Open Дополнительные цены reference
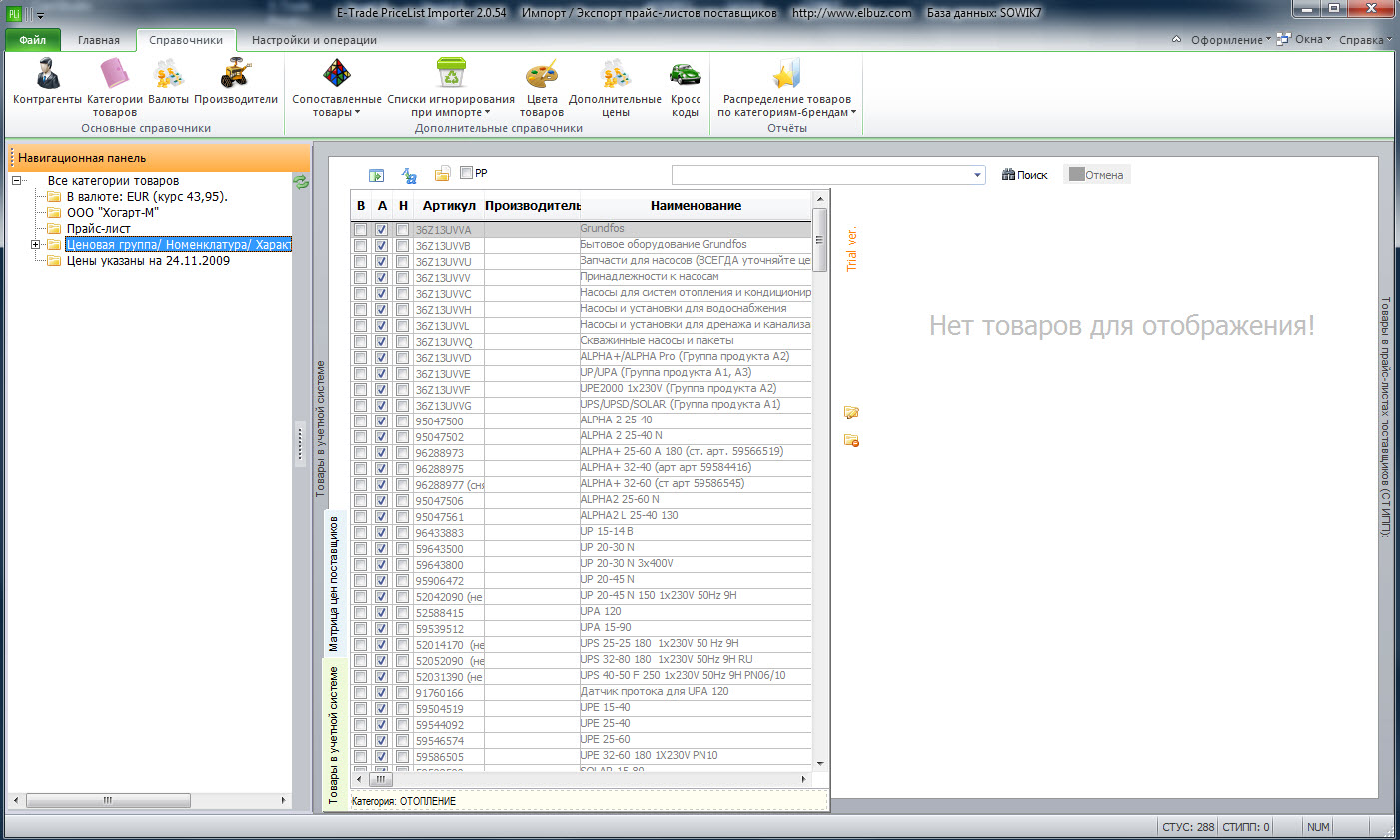The image size is (1400, 840). 615,87
